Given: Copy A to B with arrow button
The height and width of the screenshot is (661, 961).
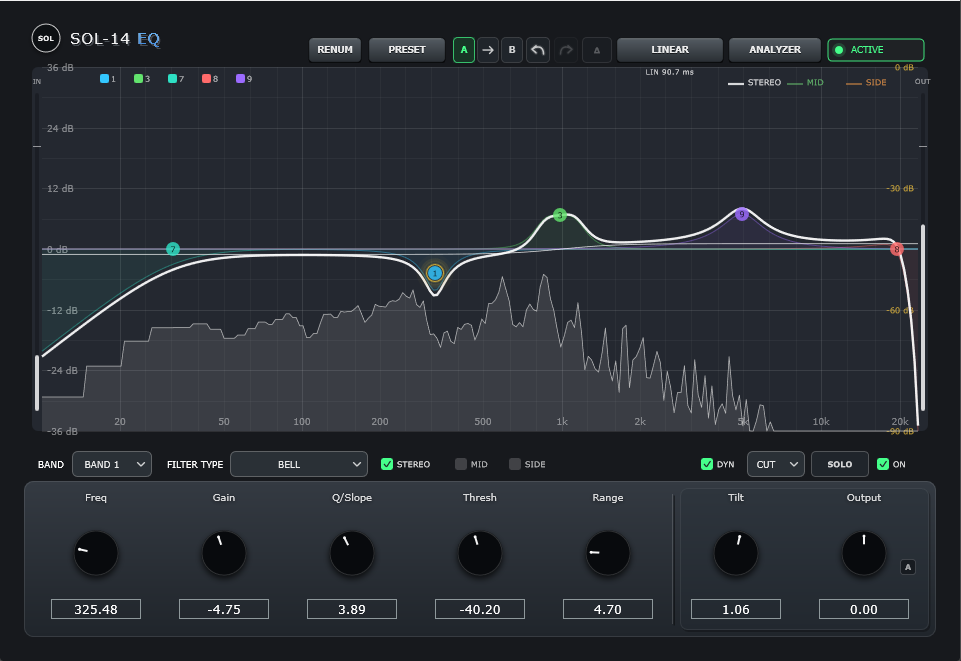Looking at the screenshot, I should point(488,50).
